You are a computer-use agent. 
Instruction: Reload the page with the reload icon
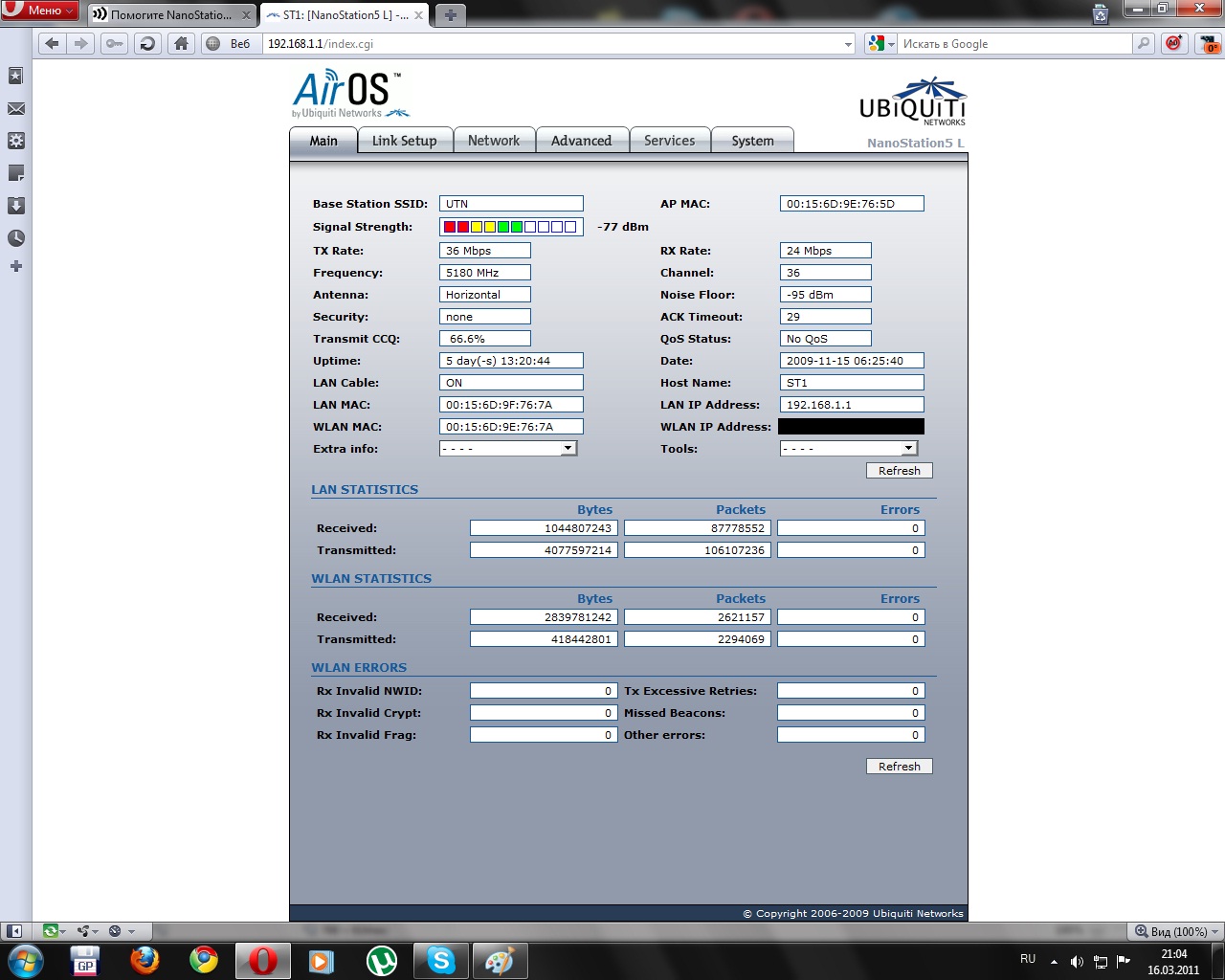coord(147,43)
